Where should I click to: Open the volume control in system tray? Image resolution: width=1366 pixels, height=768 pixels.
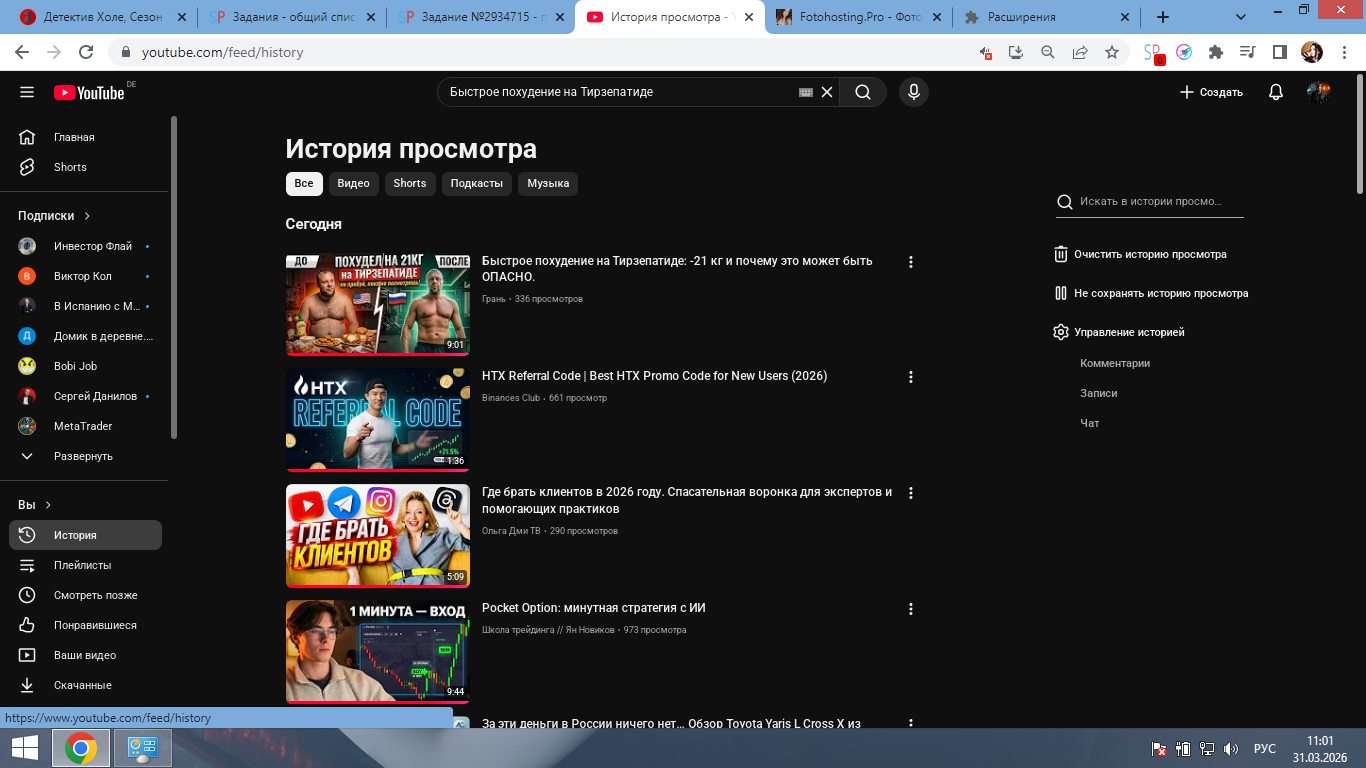click(x=1231, y=748)
